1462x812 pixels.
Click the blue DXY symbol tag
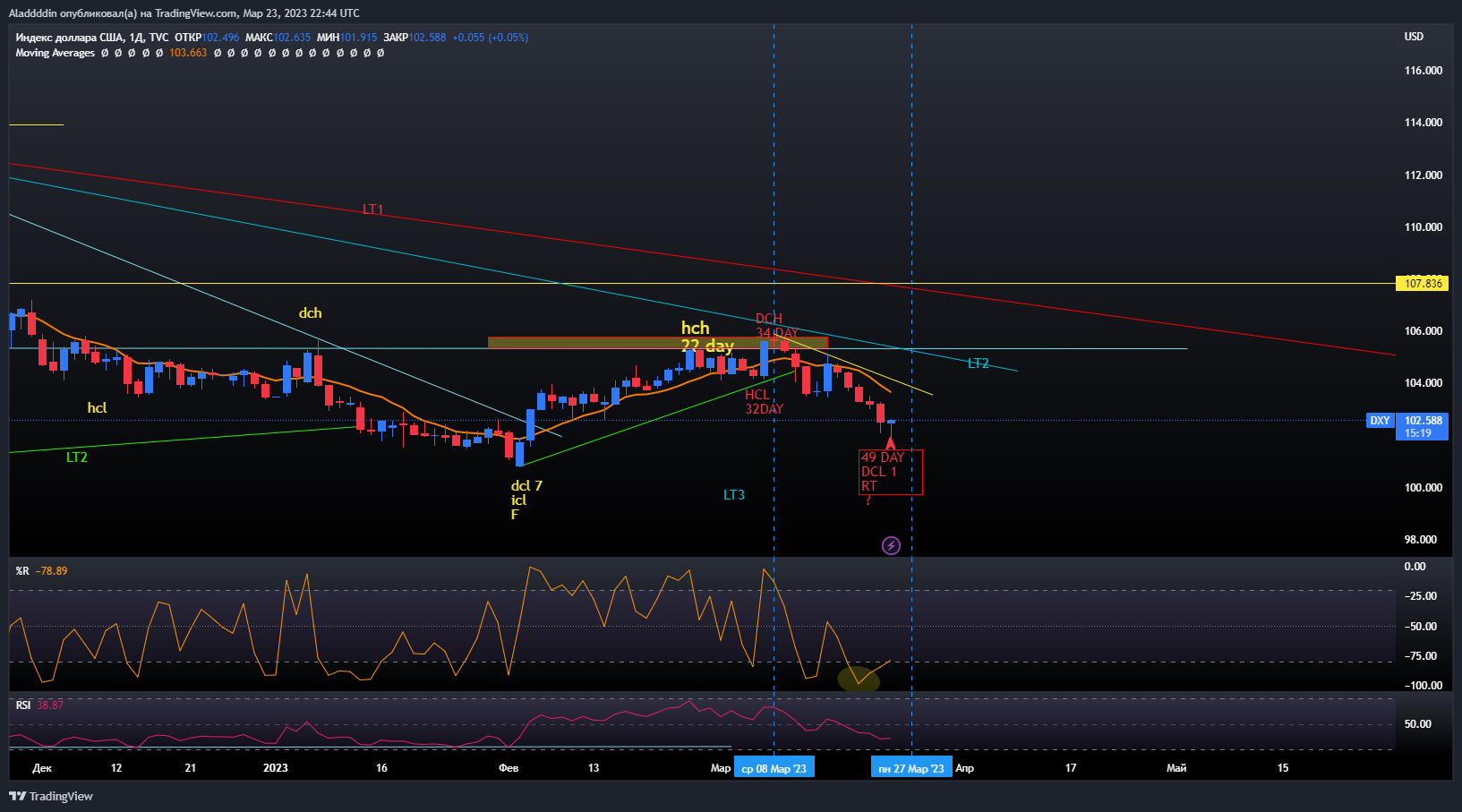click(x=1380, y=421)
